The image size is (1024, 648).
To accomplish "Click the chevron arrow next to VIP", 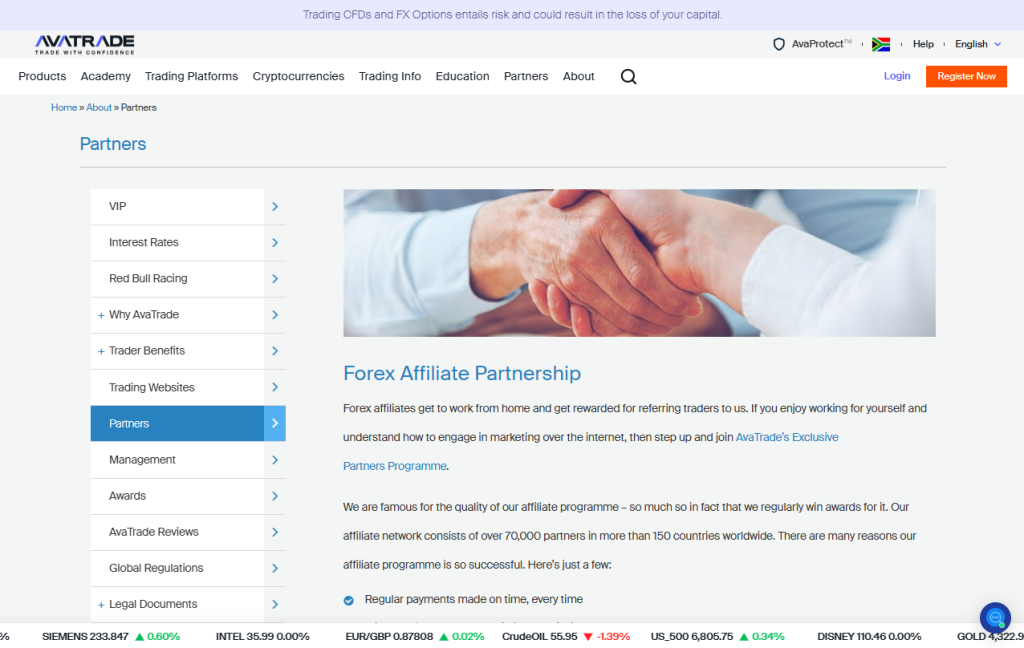I will pos(274,206).
